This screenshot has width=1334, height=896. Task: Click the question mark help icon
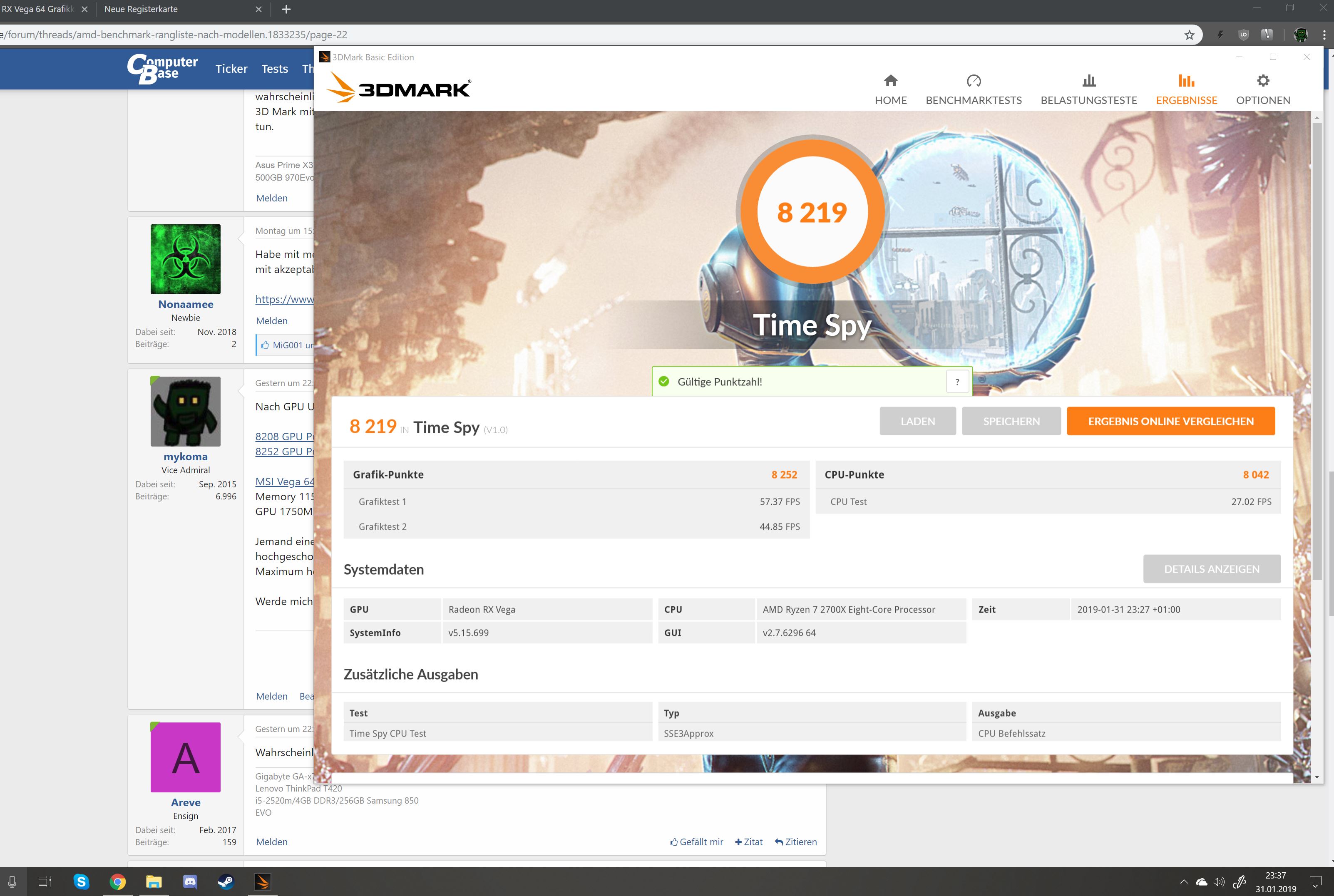(957, 382)
